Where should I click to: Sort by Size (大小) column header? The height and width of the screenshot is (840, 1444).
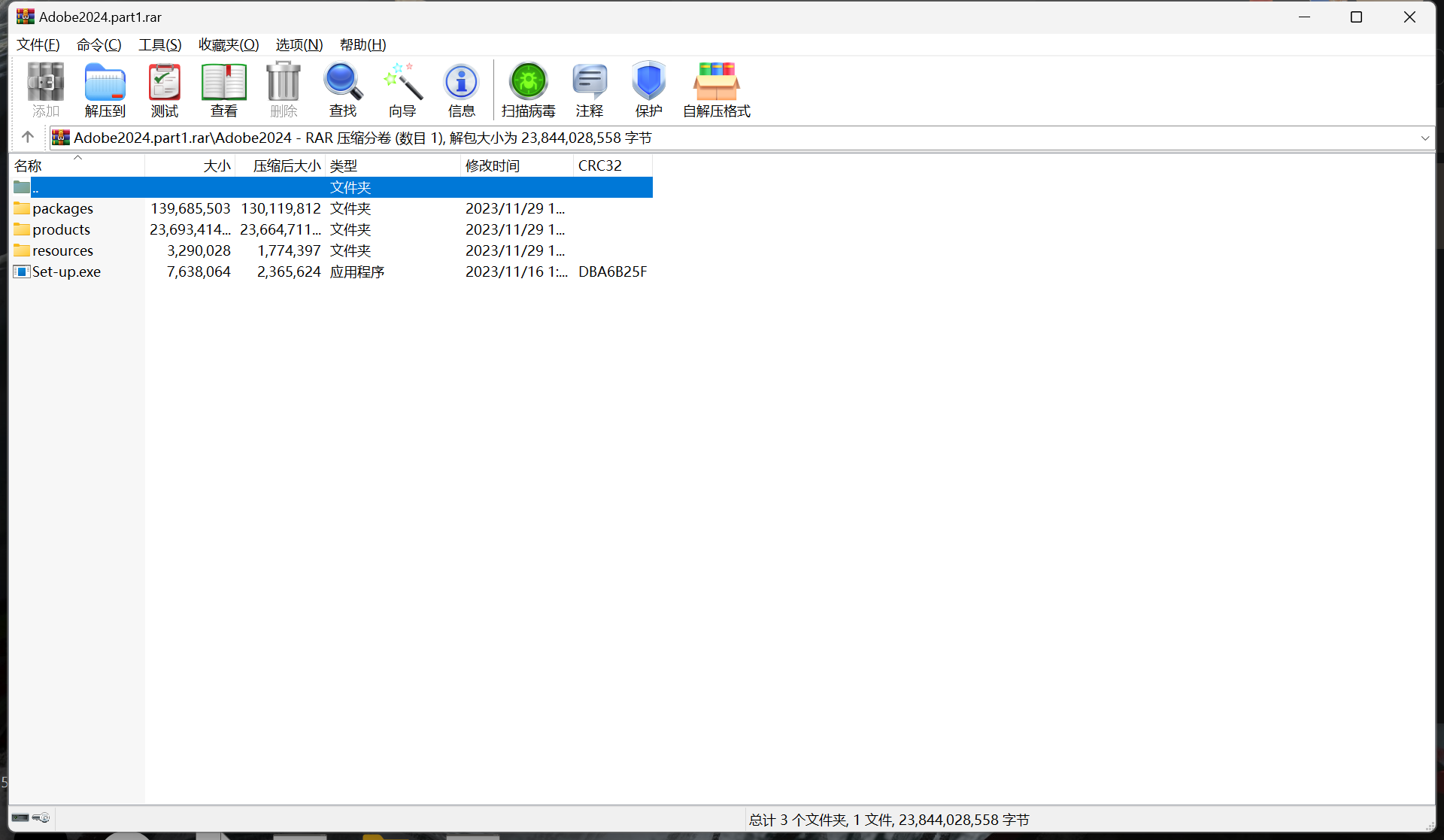click(x=190, y=165)
